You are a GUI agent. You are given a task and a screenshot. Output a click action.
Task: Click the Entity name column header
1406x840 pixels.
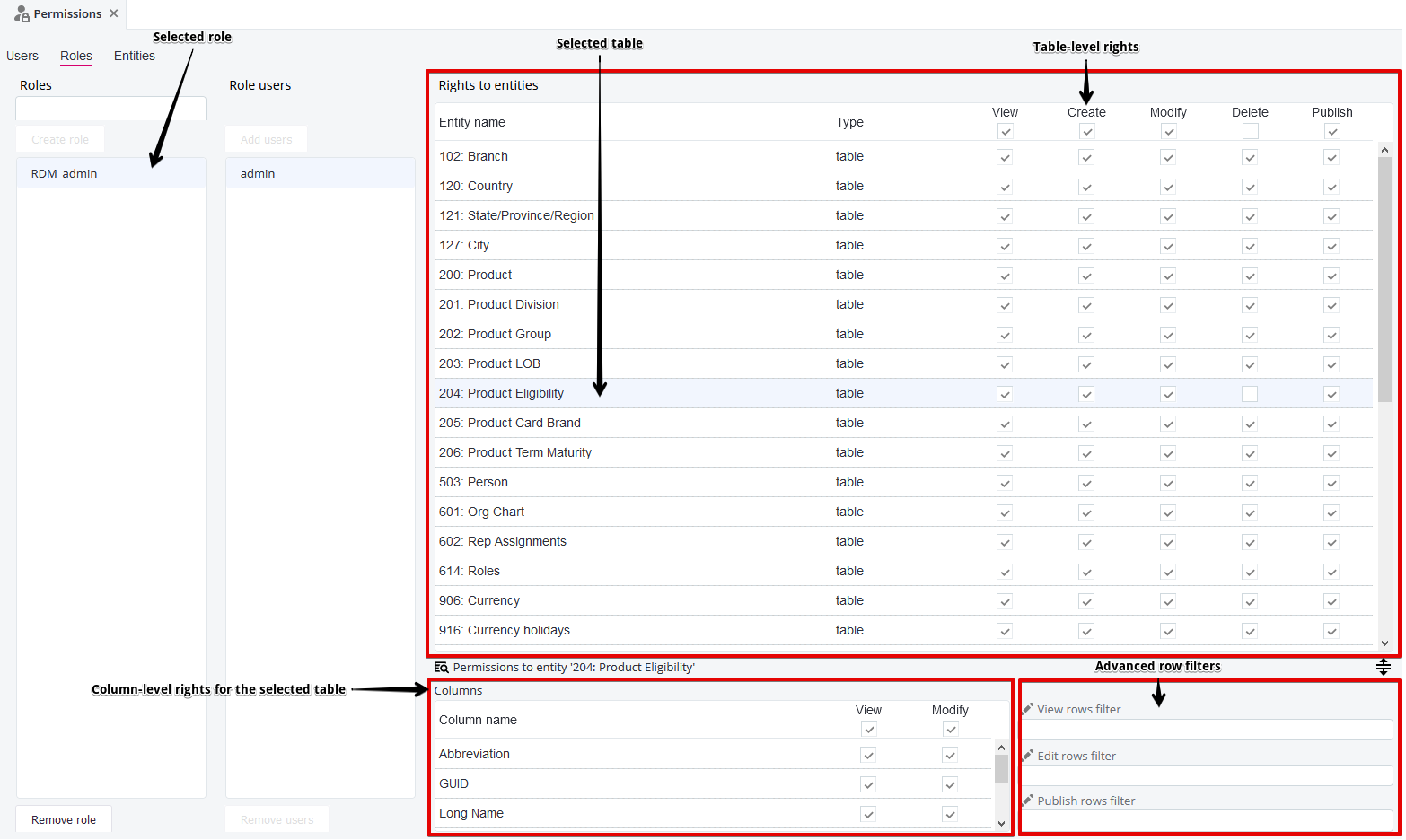coord(472,122)
